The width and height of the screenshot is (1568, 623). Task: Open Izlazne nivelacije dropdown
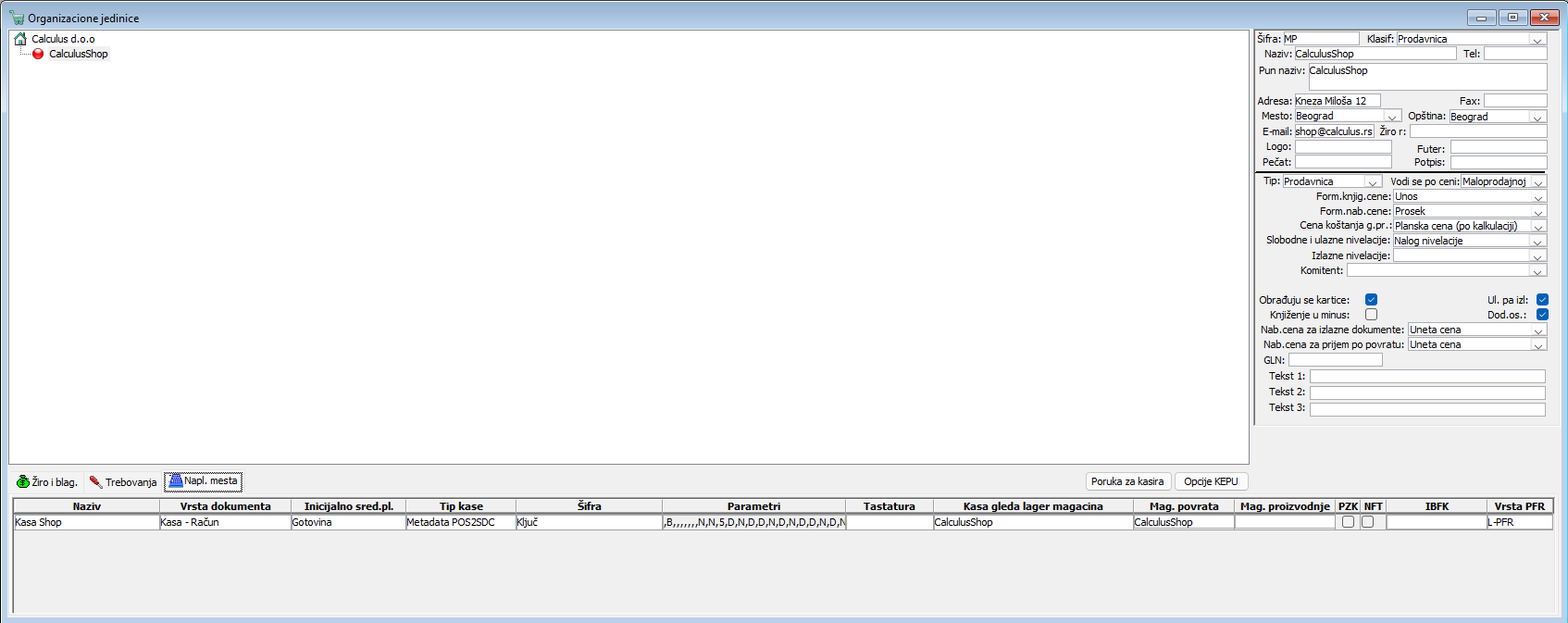point(1537,256)
